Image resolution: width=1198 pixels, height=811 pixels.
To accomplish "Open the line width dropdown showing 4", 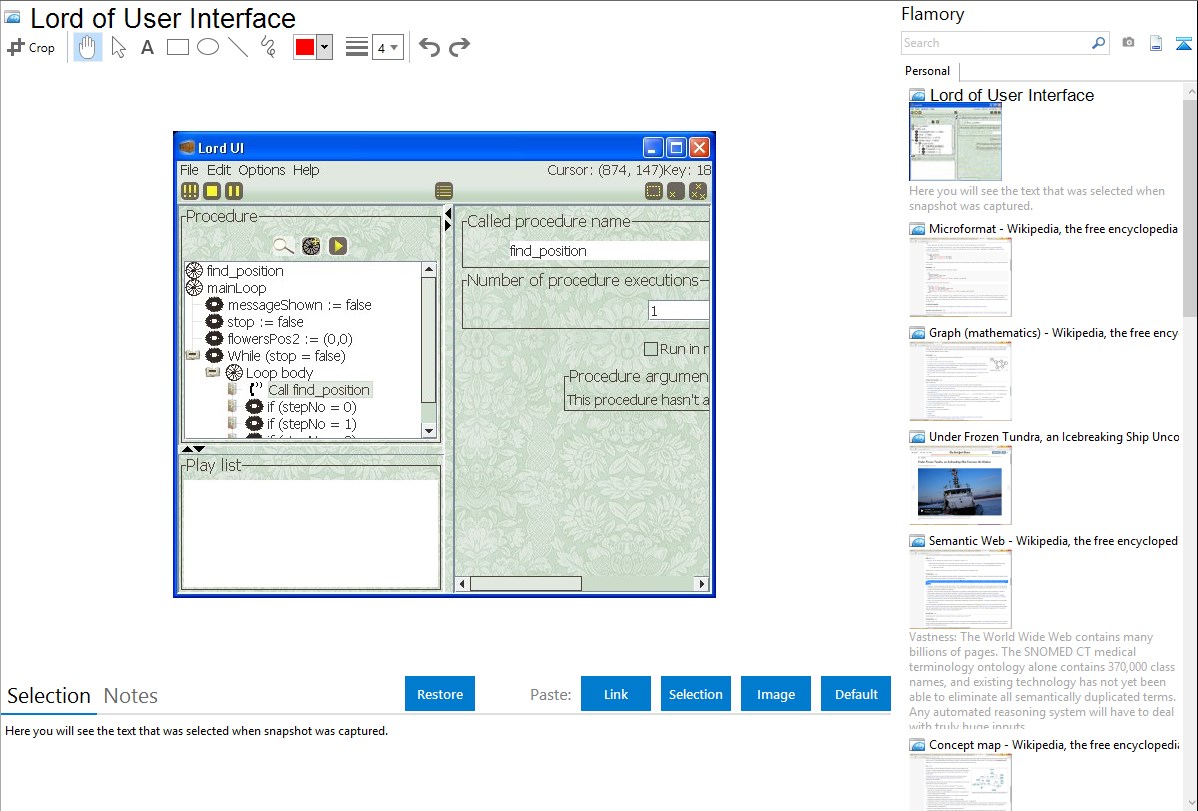I will pyautogui.click(x=387, y=48).
